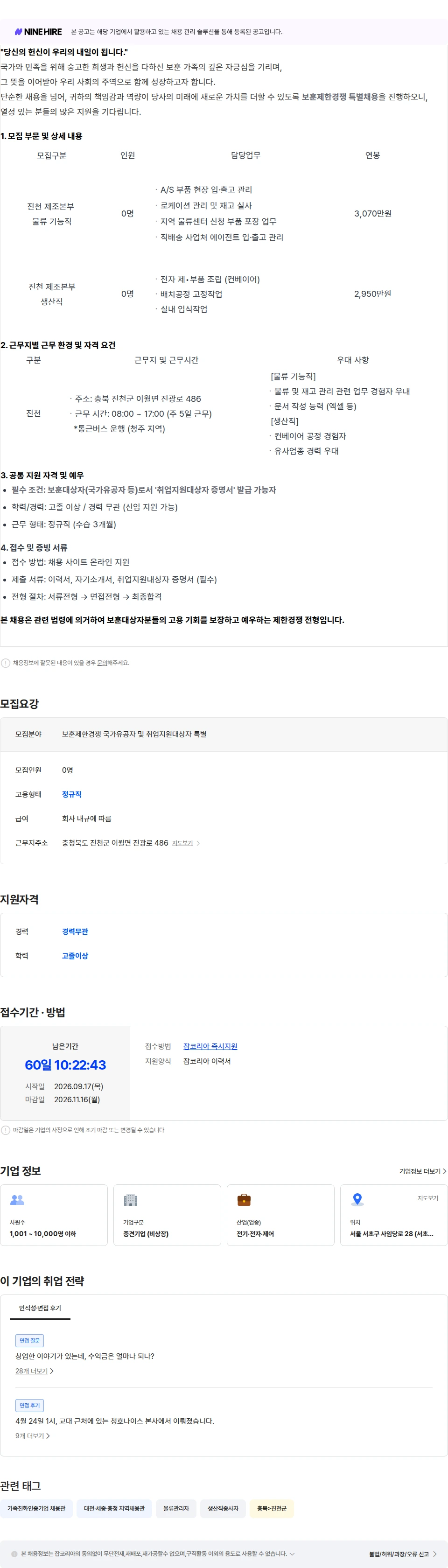Image resolution: width=448 pixels, height=1568 pixels.
Task: Click the 60일 remaining-time countdown
Action: tap(65, 1064)
